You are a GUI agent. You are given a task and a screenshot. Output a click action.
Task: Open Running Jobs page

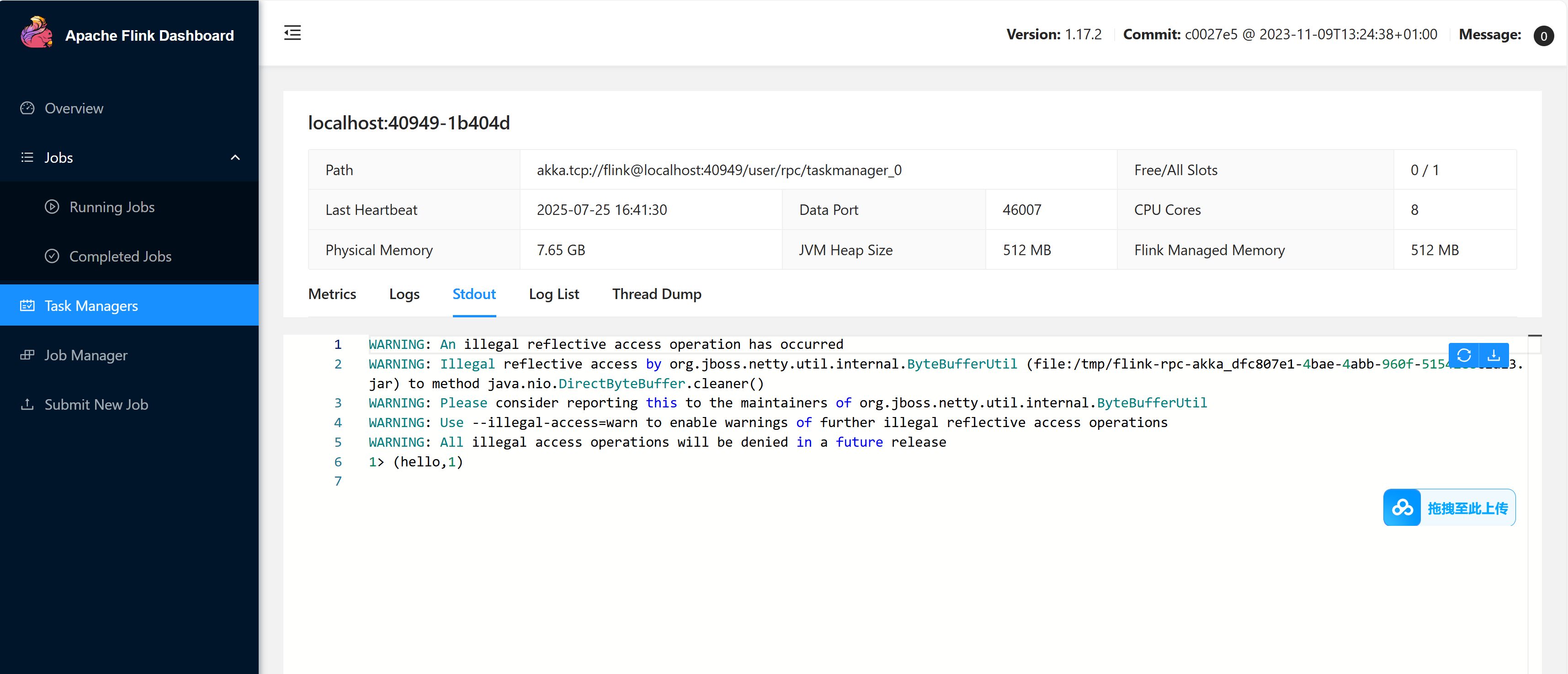[x=129, y=206]
